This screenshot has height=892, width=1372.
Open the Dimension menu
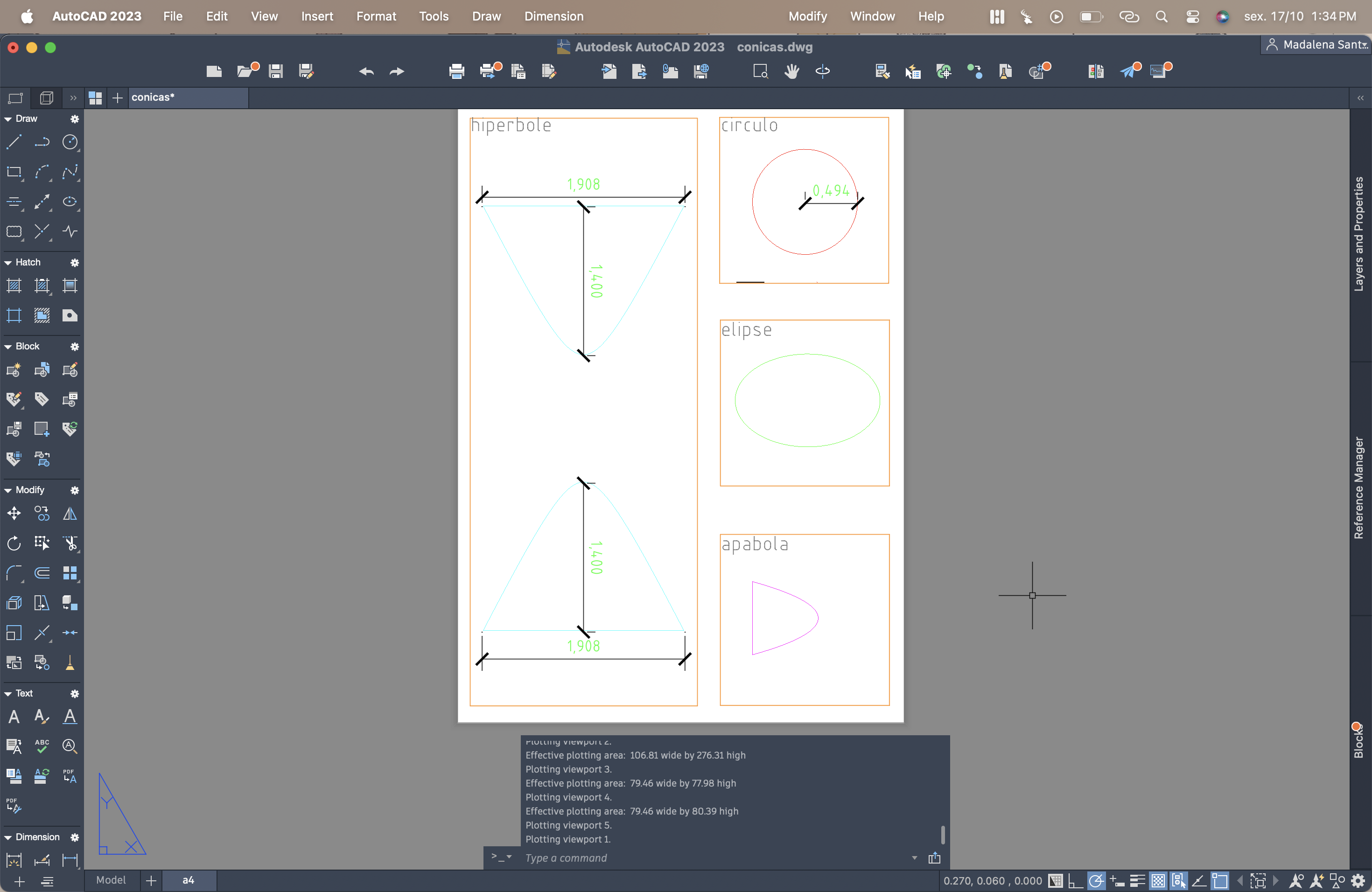[553, 16]
